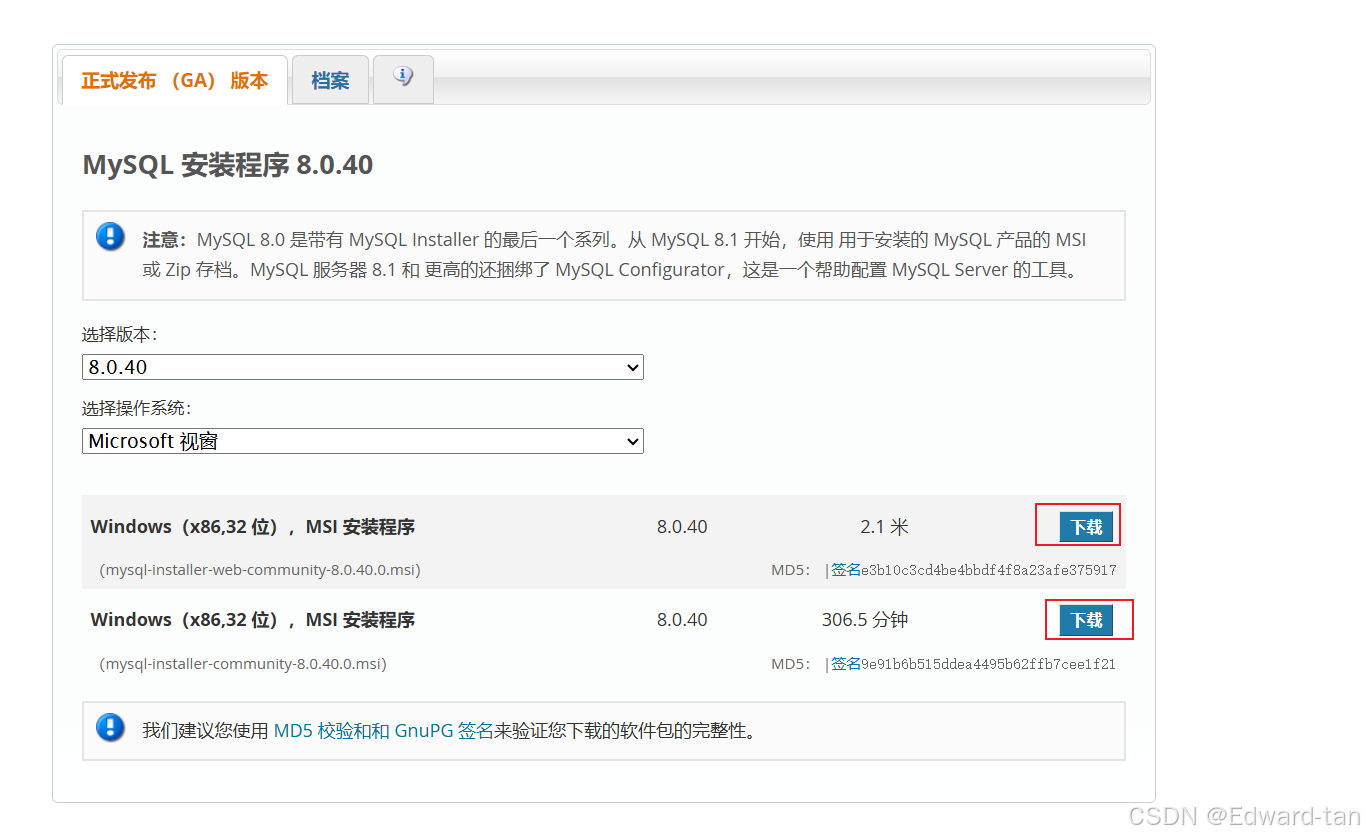This screenshot has height=839, width=1365.
Task: Click the blue icon beside 我们建议您使用
Action: click(x=110, y=727)
